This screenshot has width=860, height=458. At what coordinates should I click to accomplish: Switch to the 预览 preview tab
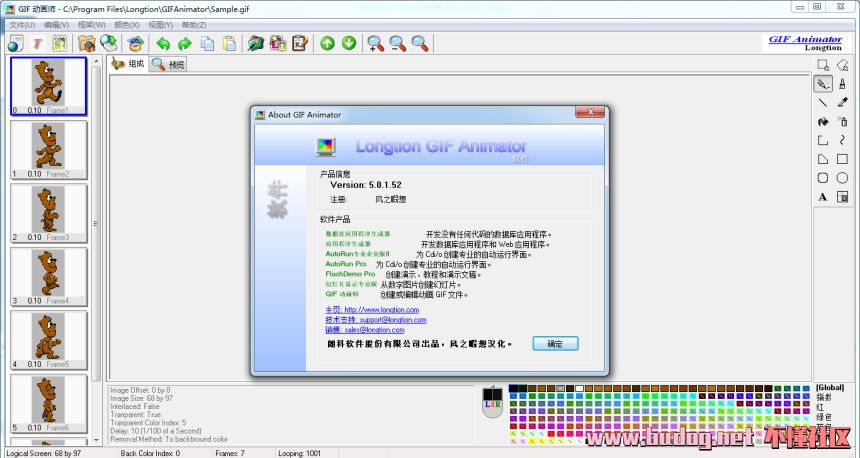click(x=170, y=65)
